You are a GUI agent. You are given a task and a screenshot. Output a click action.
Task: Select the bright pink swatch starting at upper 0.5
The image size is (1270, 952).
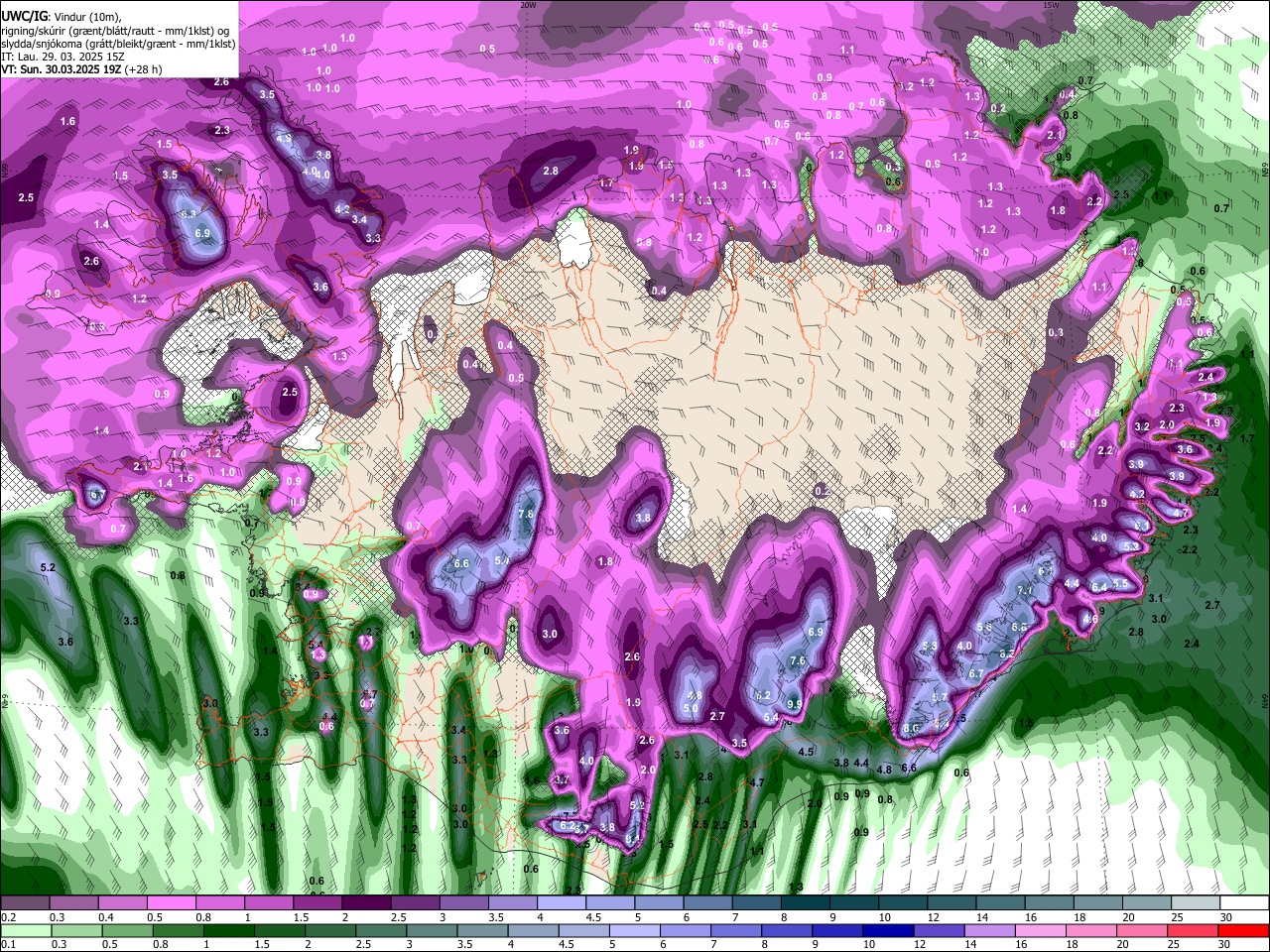(x=171, y=903)
